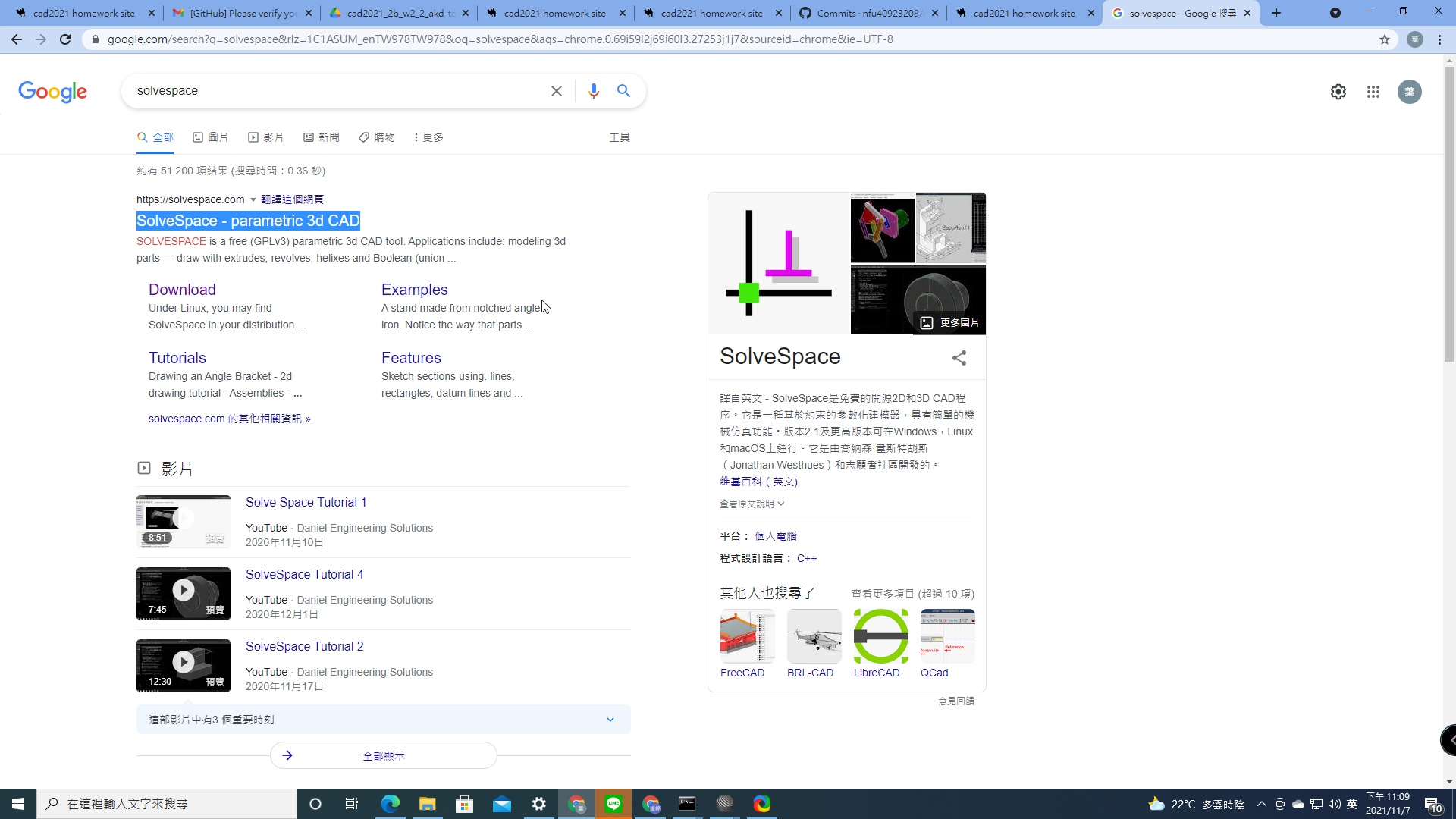Click the site lock icon in address bar
The image size is (1456, 819).
pos(95,39)
